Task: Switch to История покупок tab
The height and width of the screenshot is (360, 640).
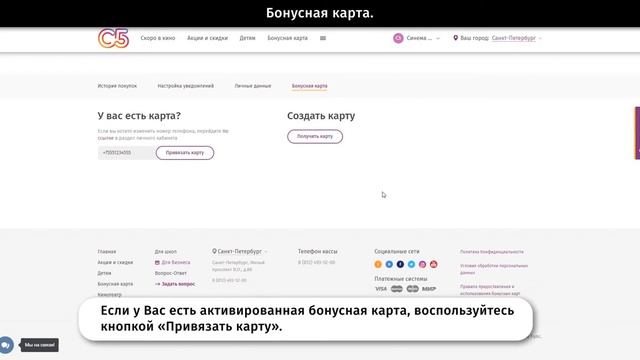Action: tap(117, 86)
